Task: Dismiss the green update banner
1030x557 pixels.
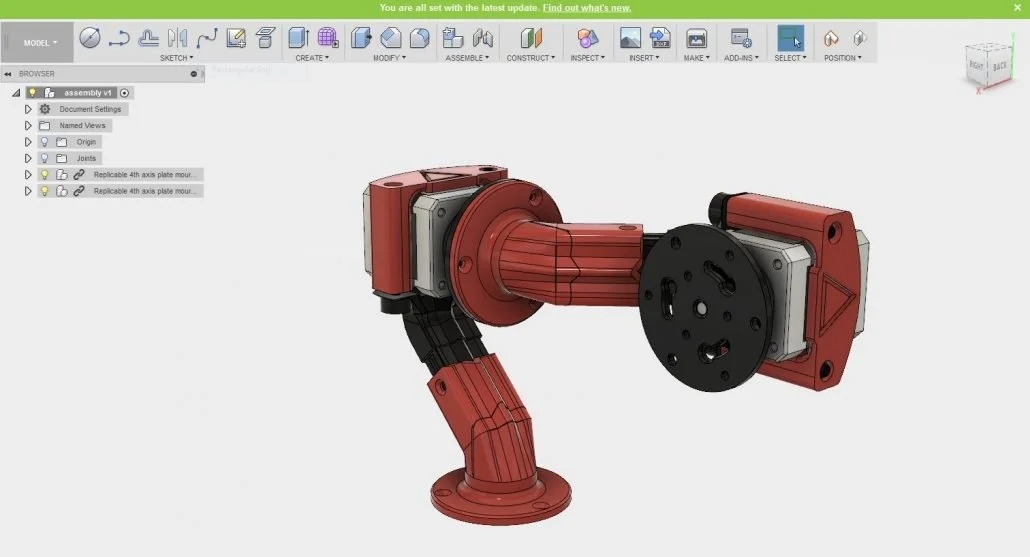Action: click(x=1017, y=8)
